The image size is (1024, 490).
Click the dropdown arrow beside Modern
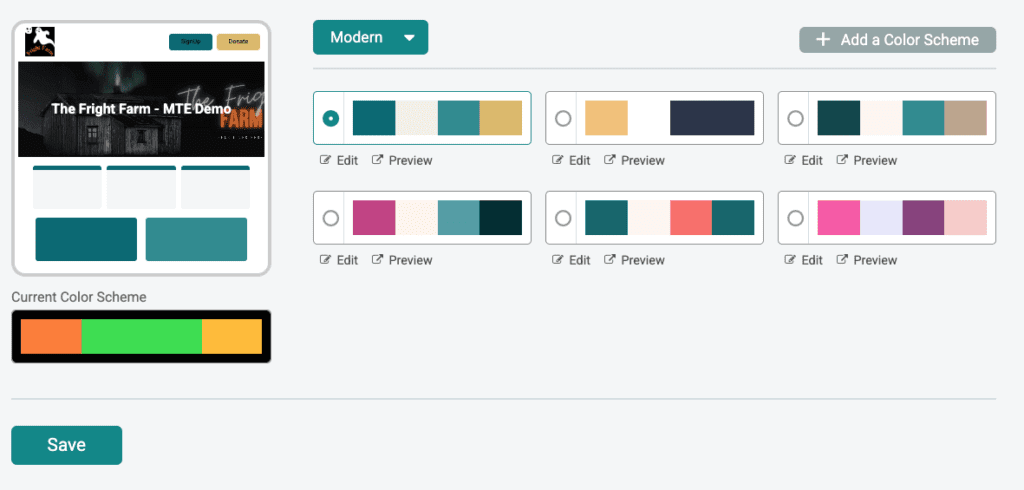tap(409, 38)
